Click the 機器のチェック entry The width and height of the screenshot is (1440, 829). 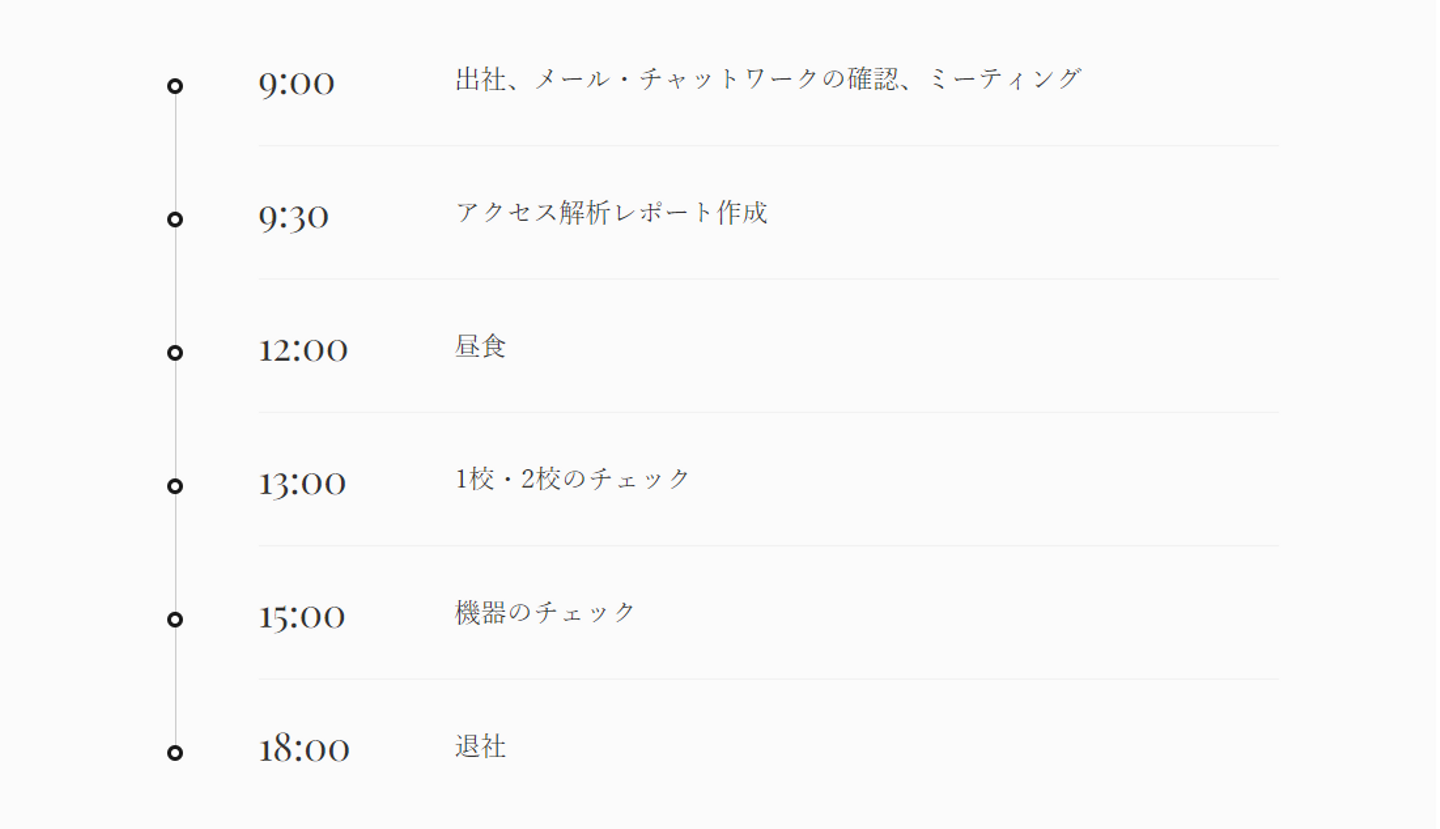(546, 613)
